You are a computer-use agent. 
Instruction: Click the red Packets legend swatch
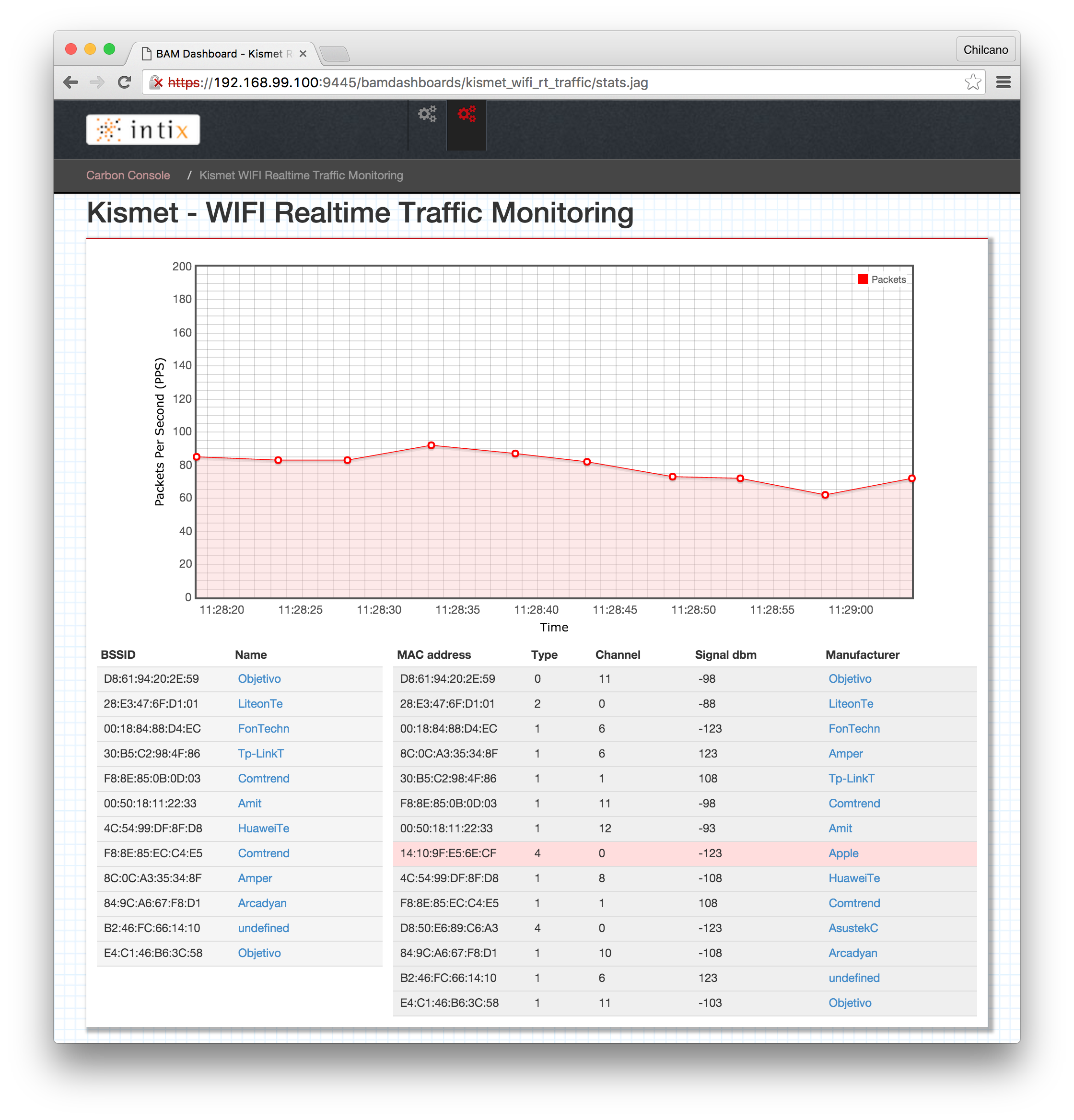pos(863,280)
